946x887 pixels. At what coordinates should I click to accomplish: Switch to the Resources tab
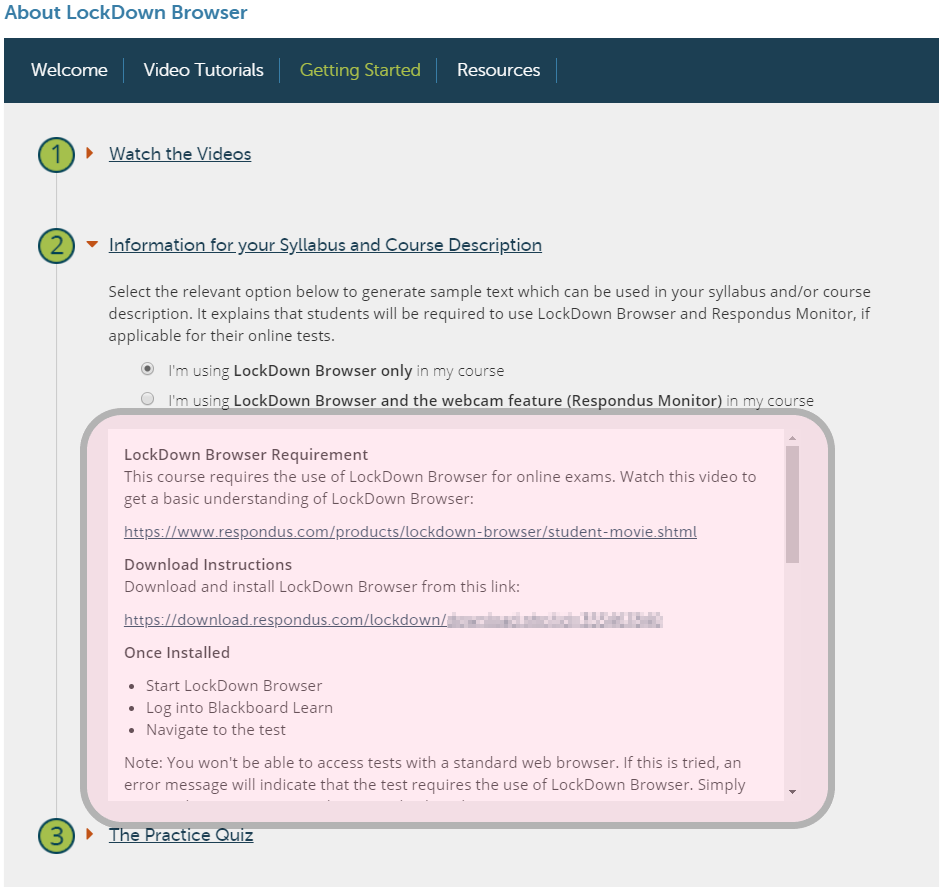pyautogui.click(x=498, y=70)
